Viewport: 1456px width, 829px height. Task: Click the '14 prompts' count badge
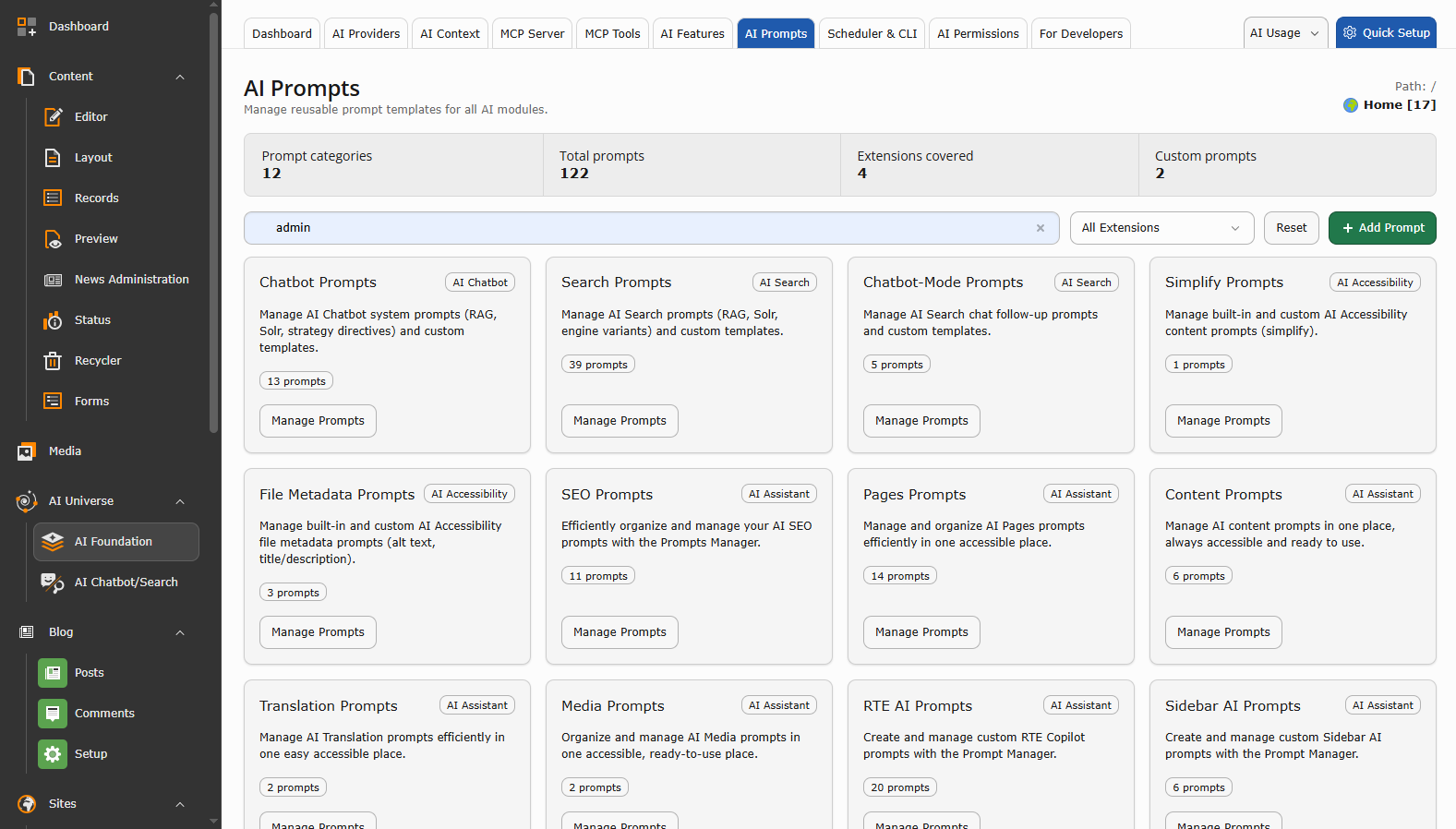[900, 576]
